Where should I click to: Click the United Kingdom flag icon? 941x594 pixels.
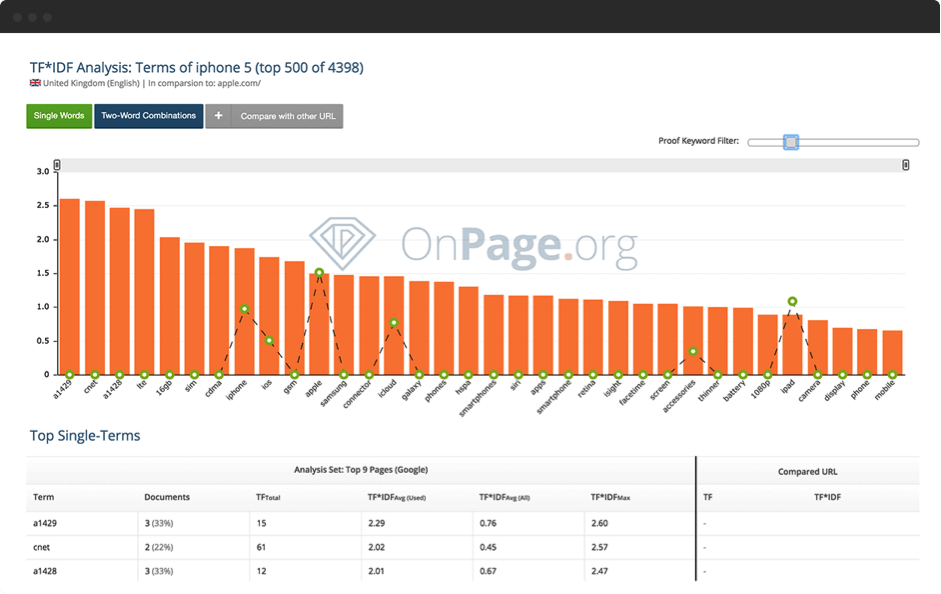tap(35, 84)
